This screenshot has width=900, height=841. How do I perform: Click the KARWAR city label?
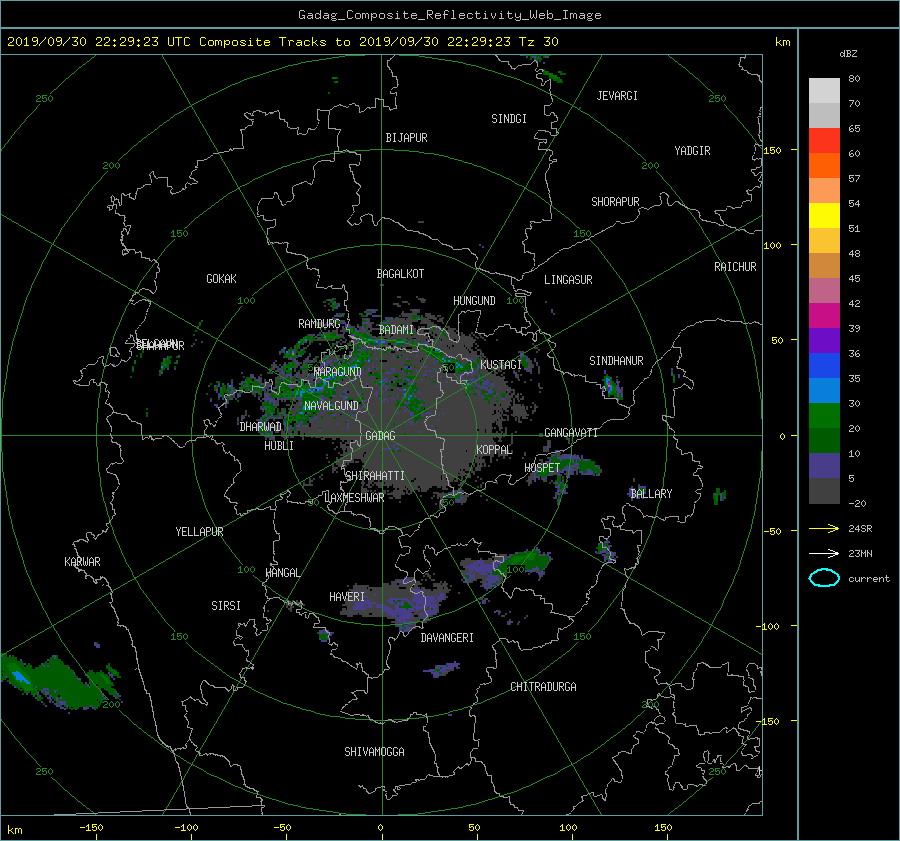coord(82,562)
